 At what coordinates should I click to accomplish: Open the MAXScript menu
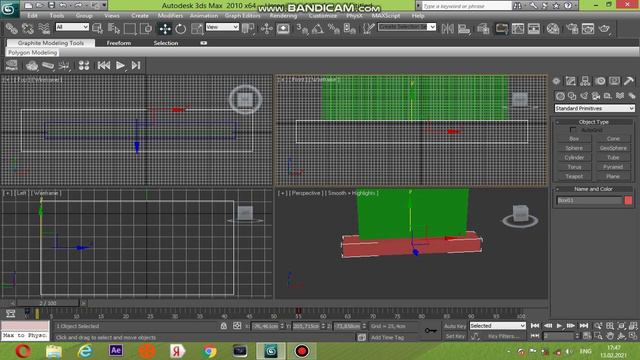tap(386, 16)
